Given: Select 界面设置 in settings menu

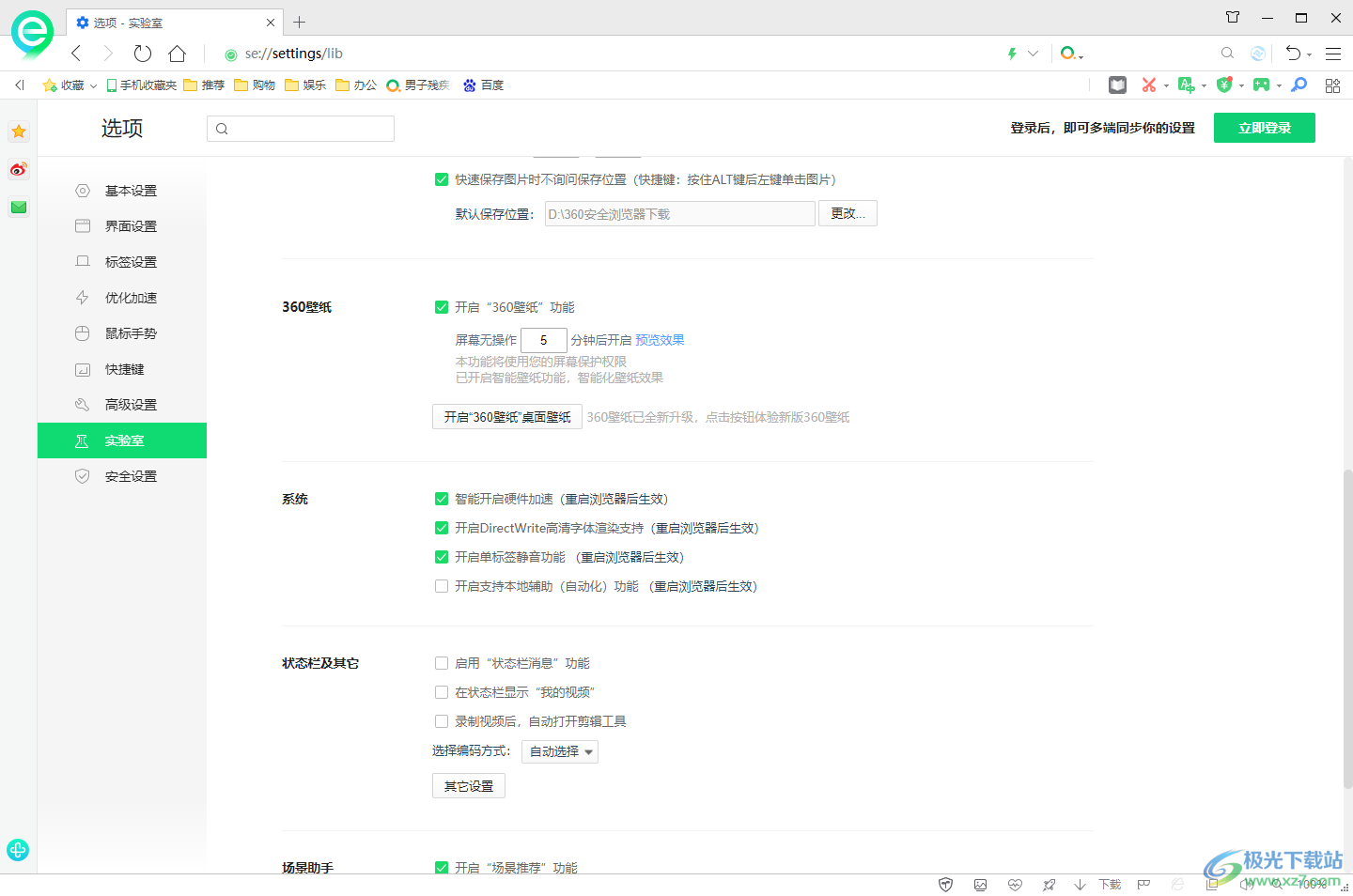Looking at the screenshot, I should point(122,226).
